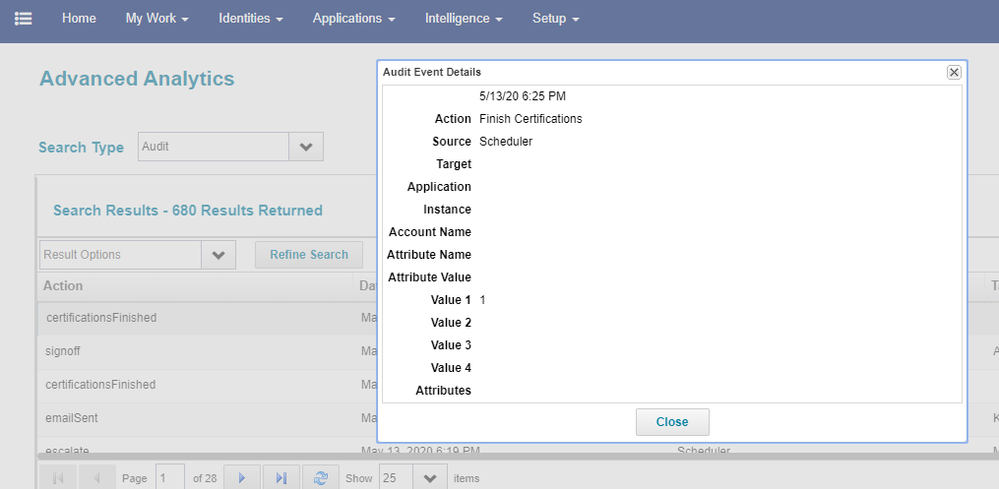
Task: Open the Intelligence menu
Action: [463, 19]
